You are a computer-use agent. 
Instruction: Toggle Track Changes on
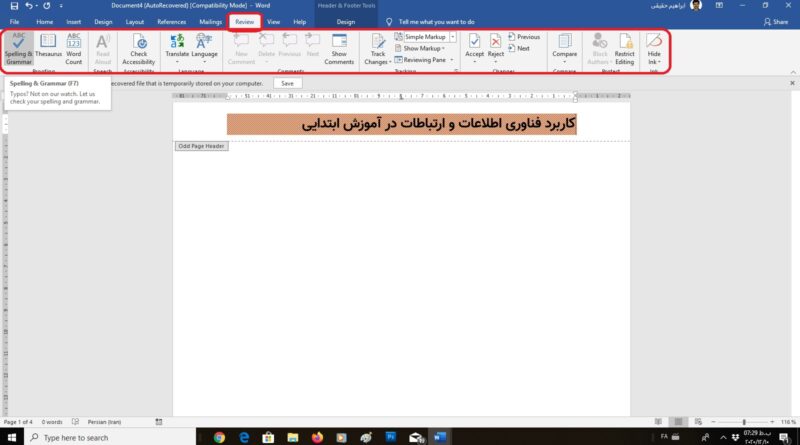378,49
